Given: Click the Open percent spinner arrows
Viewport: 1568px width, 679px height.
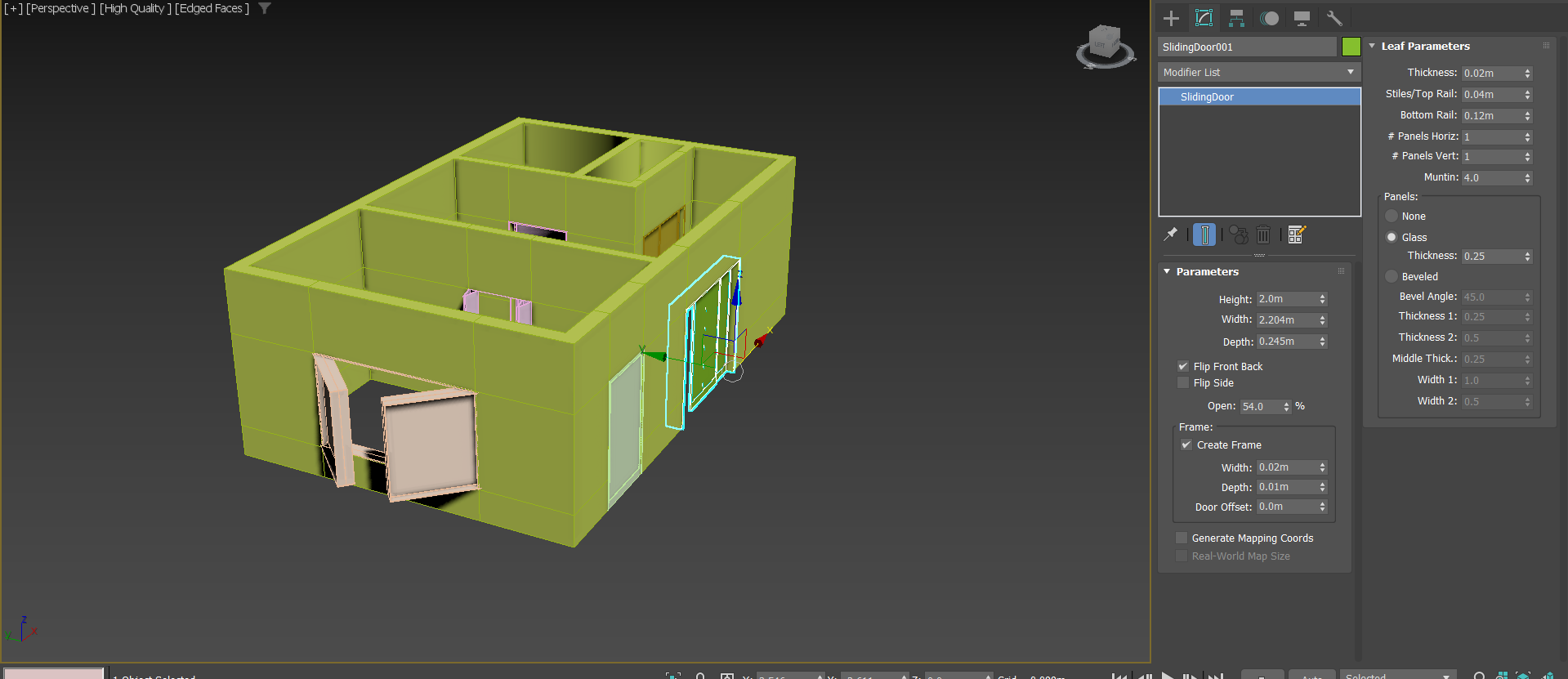Looking at the screenshot, I should coord(1287,406).
